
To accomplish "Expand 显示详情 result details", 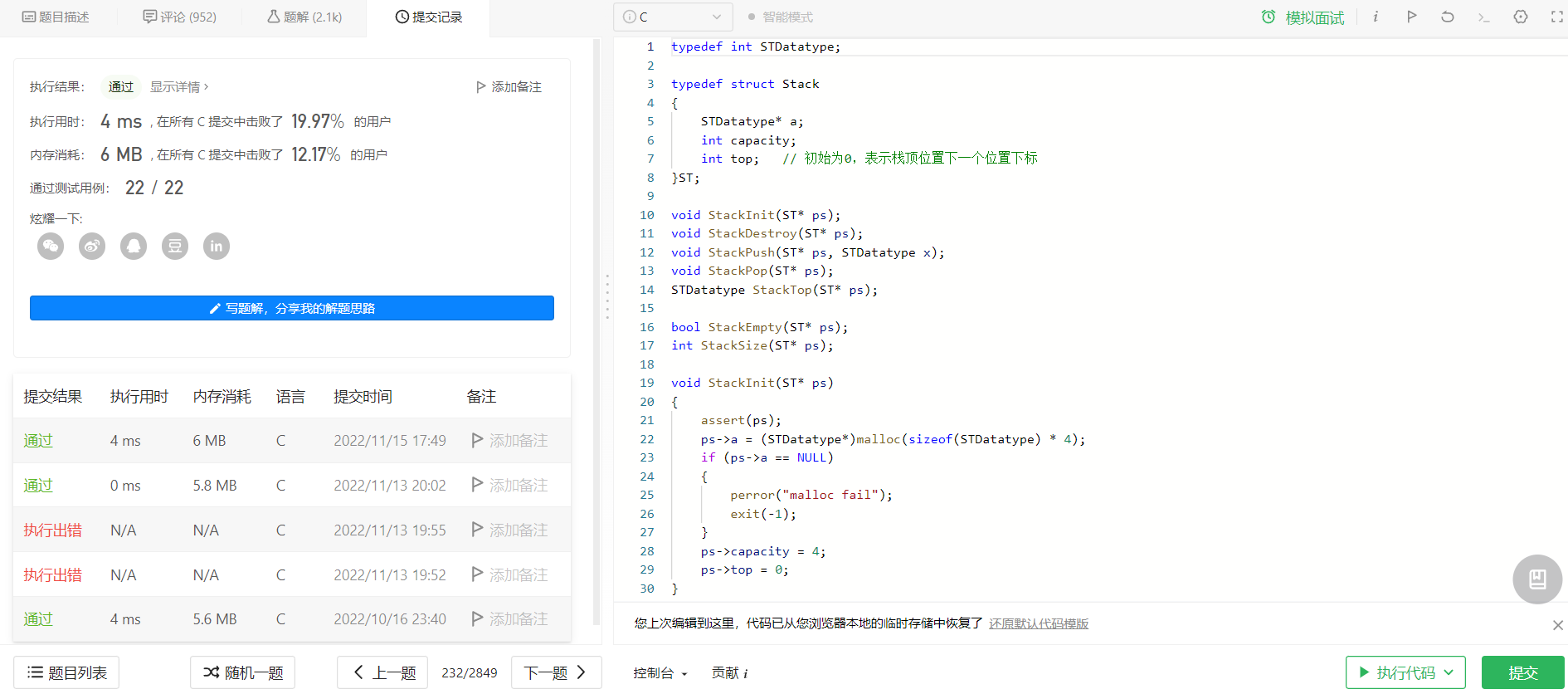I will 179,86.
